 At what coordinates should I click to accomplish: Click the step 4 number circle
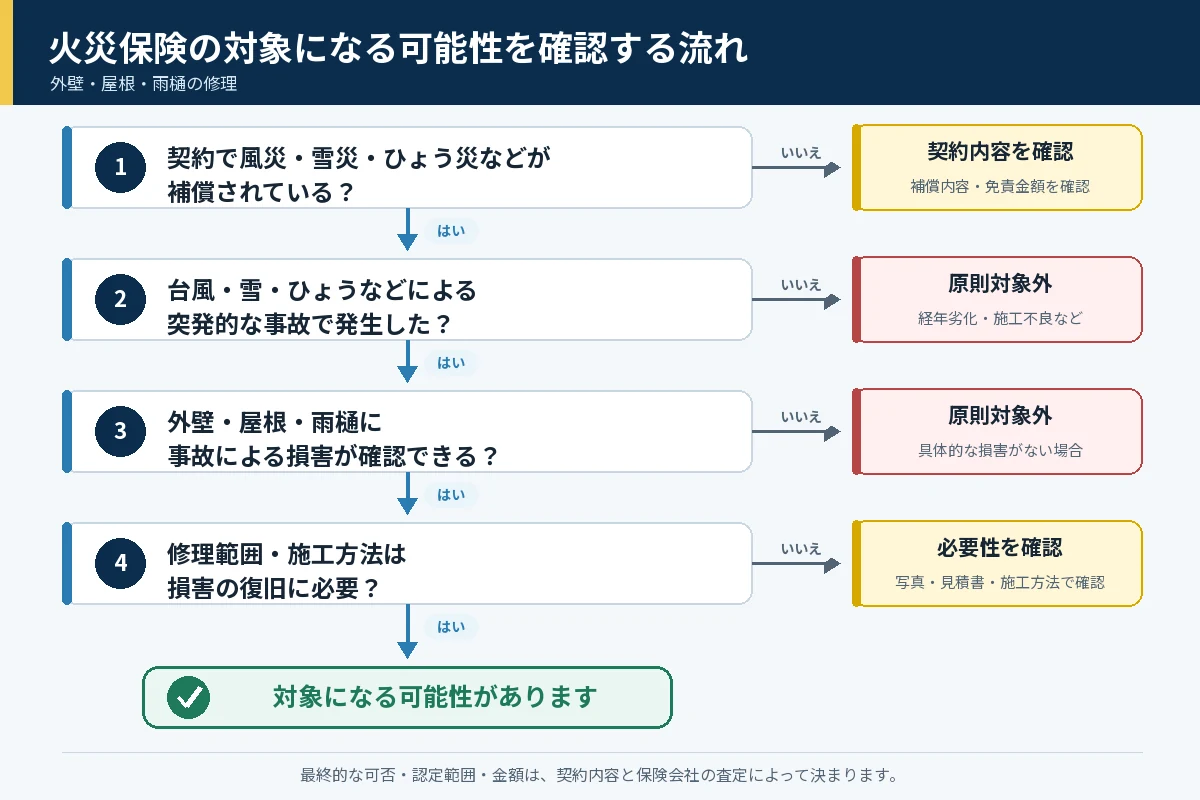point(121,563)
